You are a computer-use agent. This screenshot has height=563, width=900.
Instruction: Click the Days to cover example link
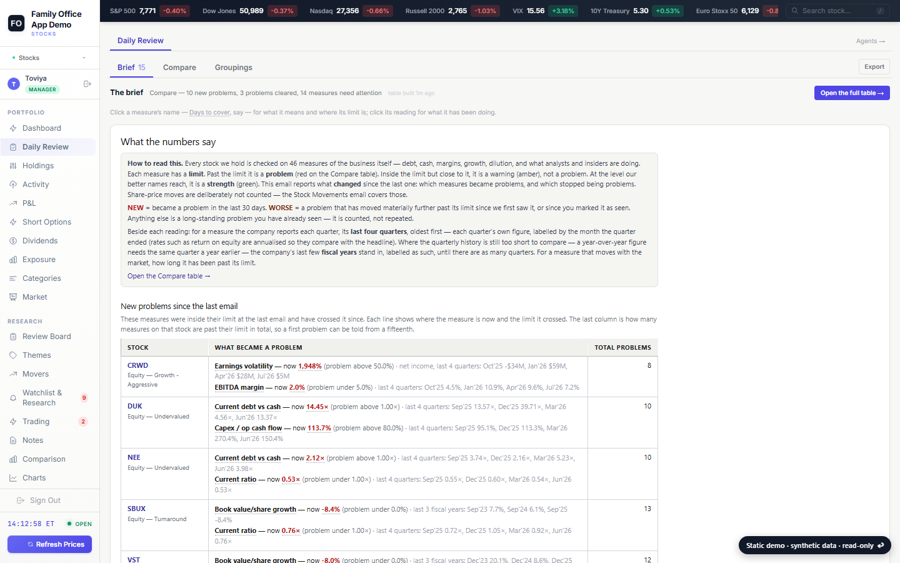[210, 112]
